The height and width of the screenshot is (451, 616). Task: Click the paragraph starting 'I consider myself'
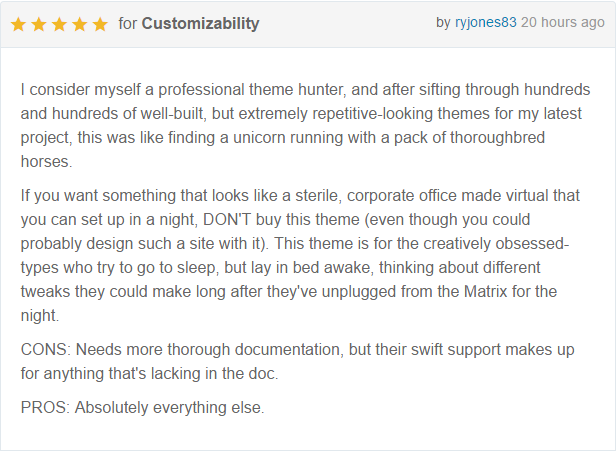click(x=305, y=125)
